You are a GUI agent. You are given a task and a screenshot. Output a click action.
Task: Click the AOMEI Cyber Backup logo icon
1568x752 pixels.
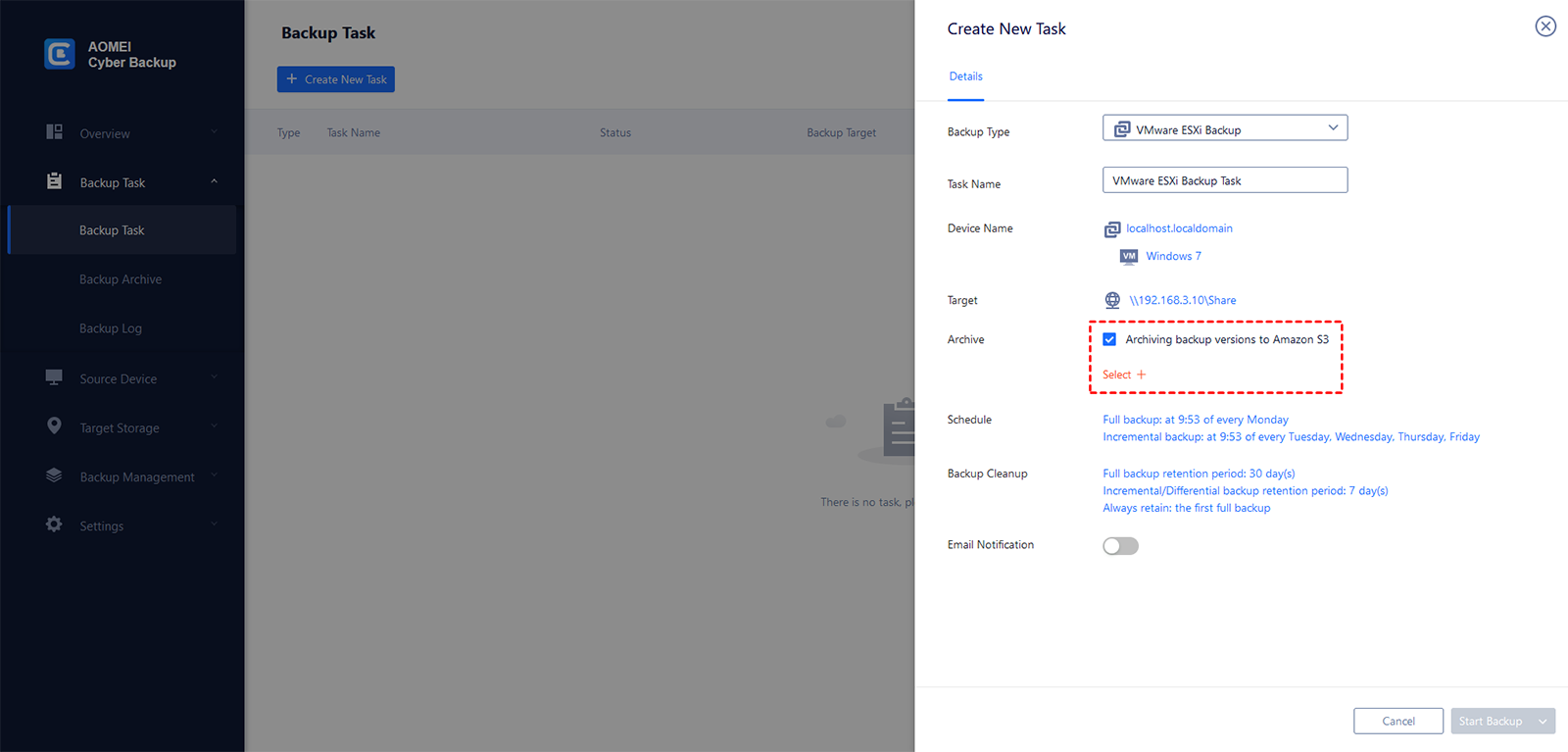click(x=60, y=54)
